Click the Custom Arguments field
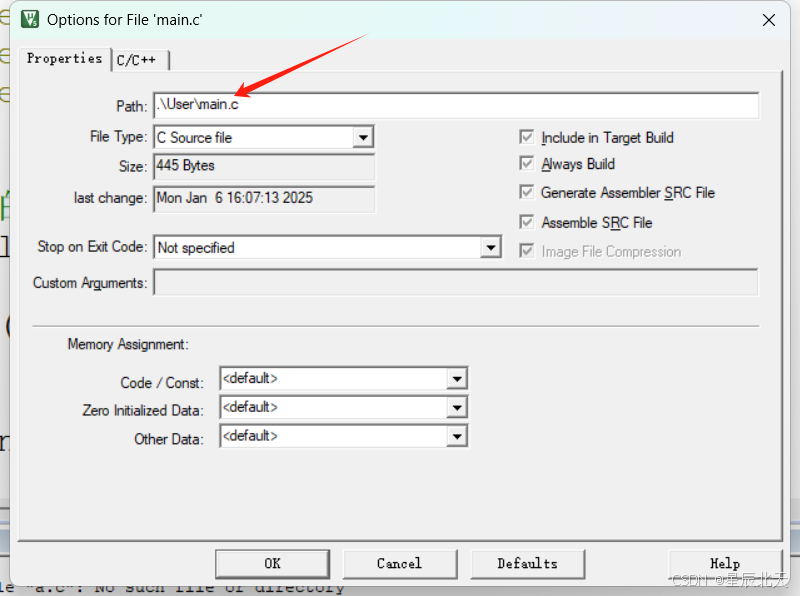800x596 pixels. pyautogui.click(x=456, y=283)
